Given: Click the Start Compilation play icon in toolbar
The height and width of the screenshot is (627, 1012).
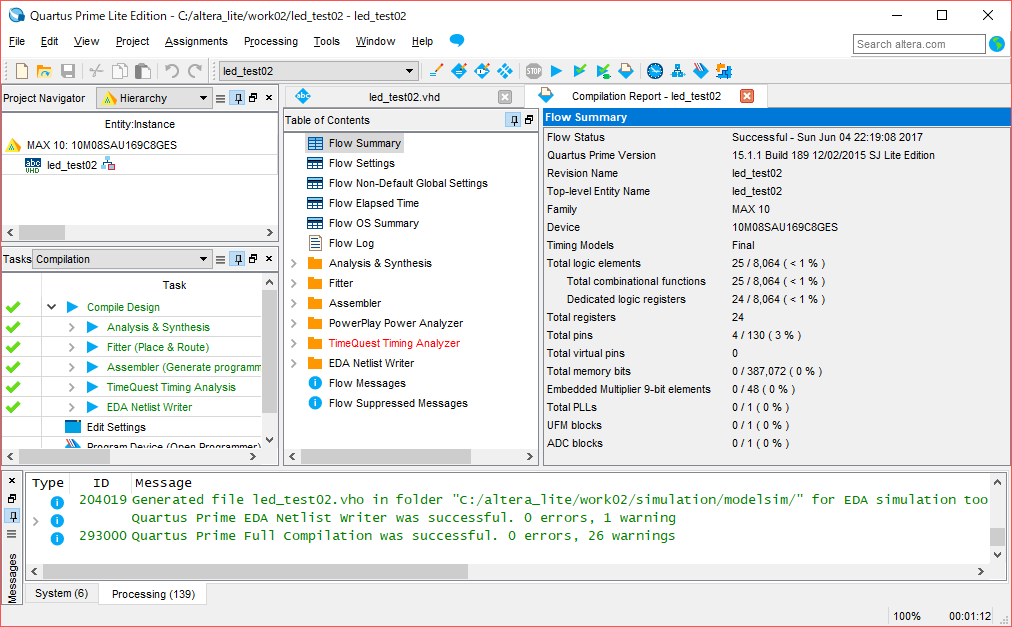Looking at the screenshot, I should 557,71.
